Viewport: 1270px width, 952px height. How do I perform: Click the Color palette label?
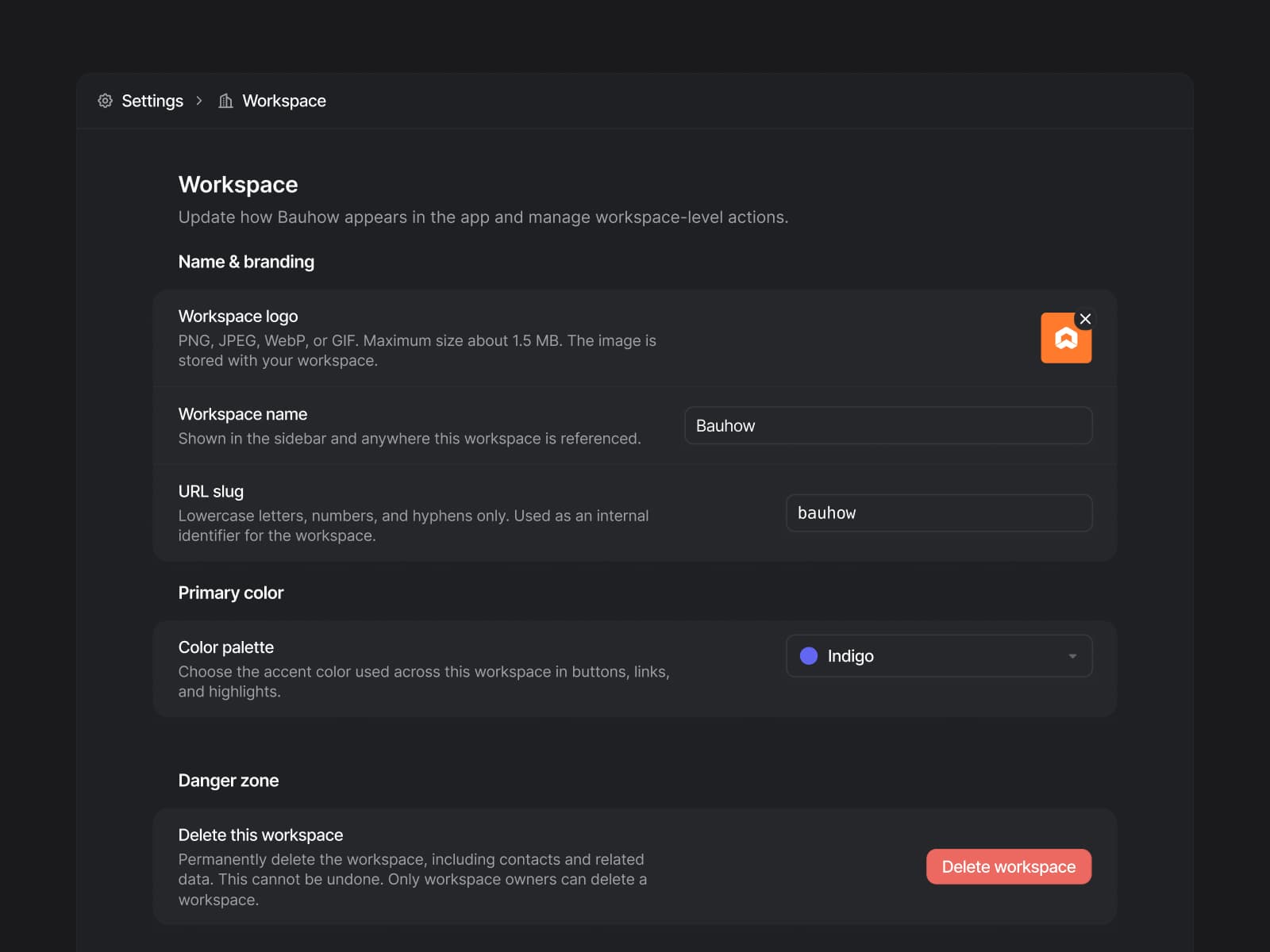[226, 647]
